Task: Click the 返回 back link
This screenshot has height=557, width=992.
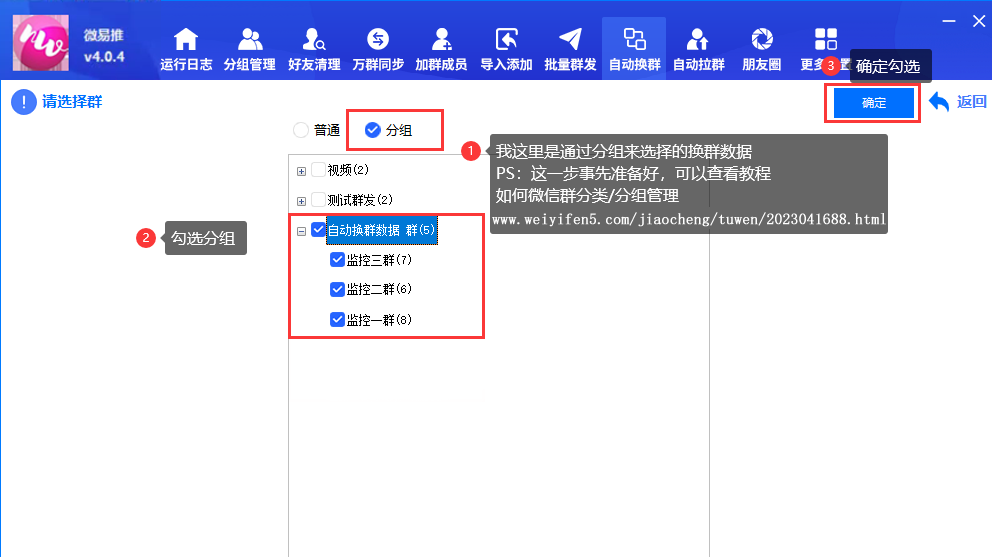Action: click(958, 102)
